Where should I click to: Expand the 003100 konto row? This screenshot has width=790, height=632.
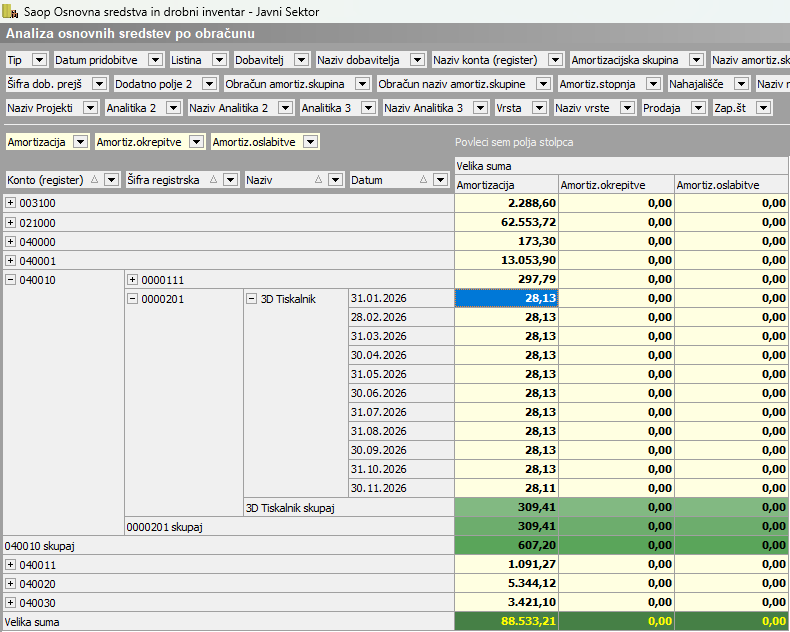pos(11,203)
